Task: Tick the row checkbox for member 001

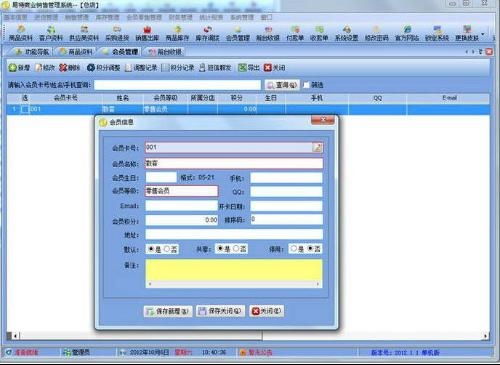Action: pyautogui.click(x=25, y=109)
